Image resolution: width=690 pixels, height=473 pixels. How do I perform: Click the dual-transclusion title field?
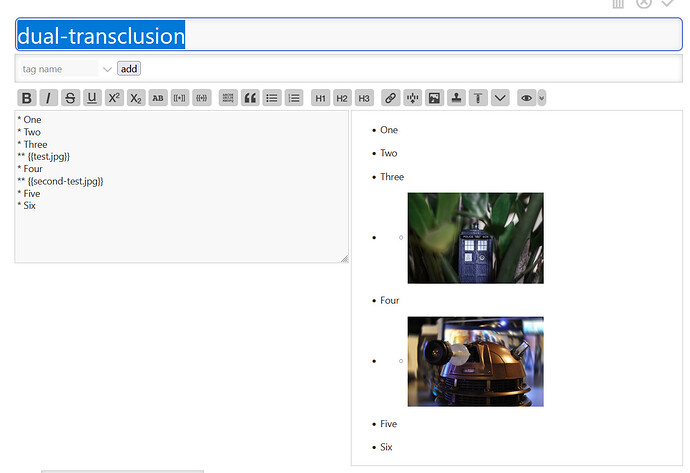(349, 35)
